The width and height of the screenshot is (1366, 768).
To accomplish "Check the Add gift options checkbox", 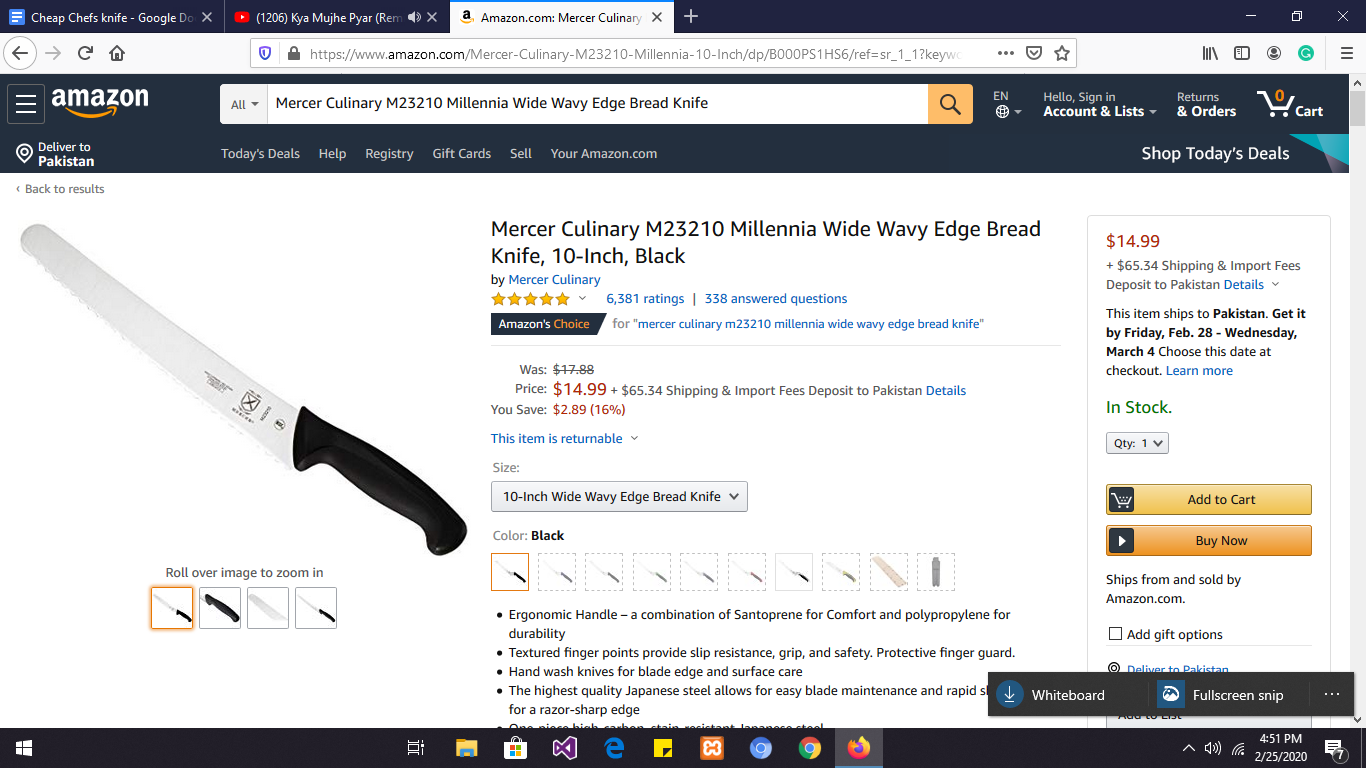I will [1115, 634].
